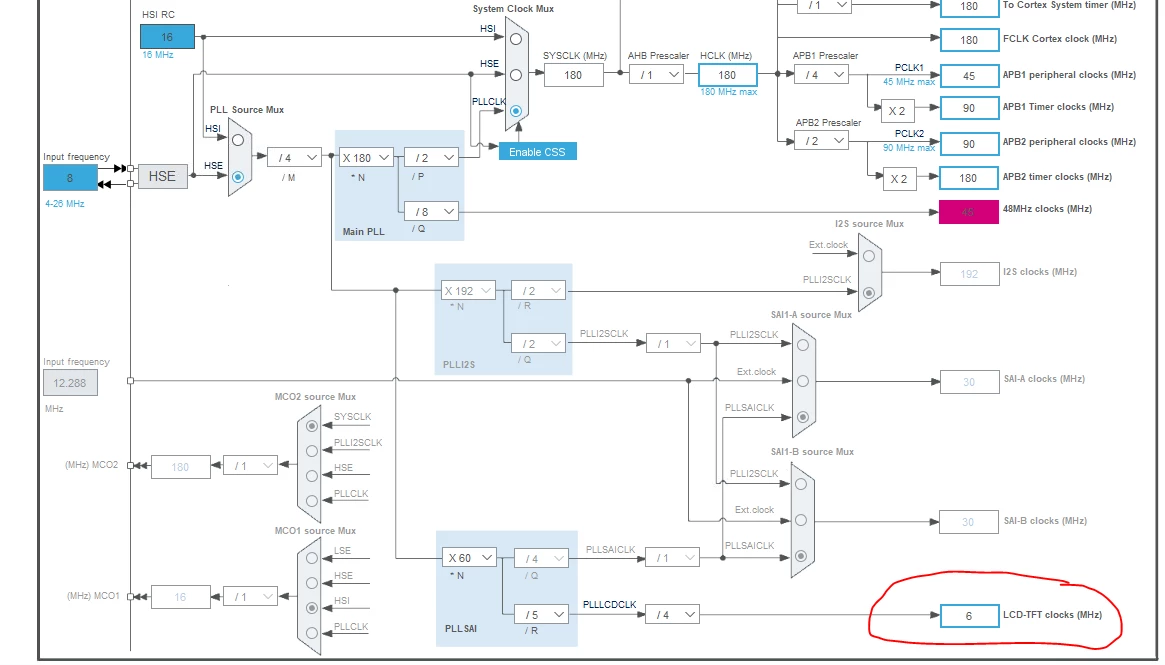This screenshot has height=665, width=1165.
Task: Open the PLL /M divider dropdown
Action: [294, 158]
